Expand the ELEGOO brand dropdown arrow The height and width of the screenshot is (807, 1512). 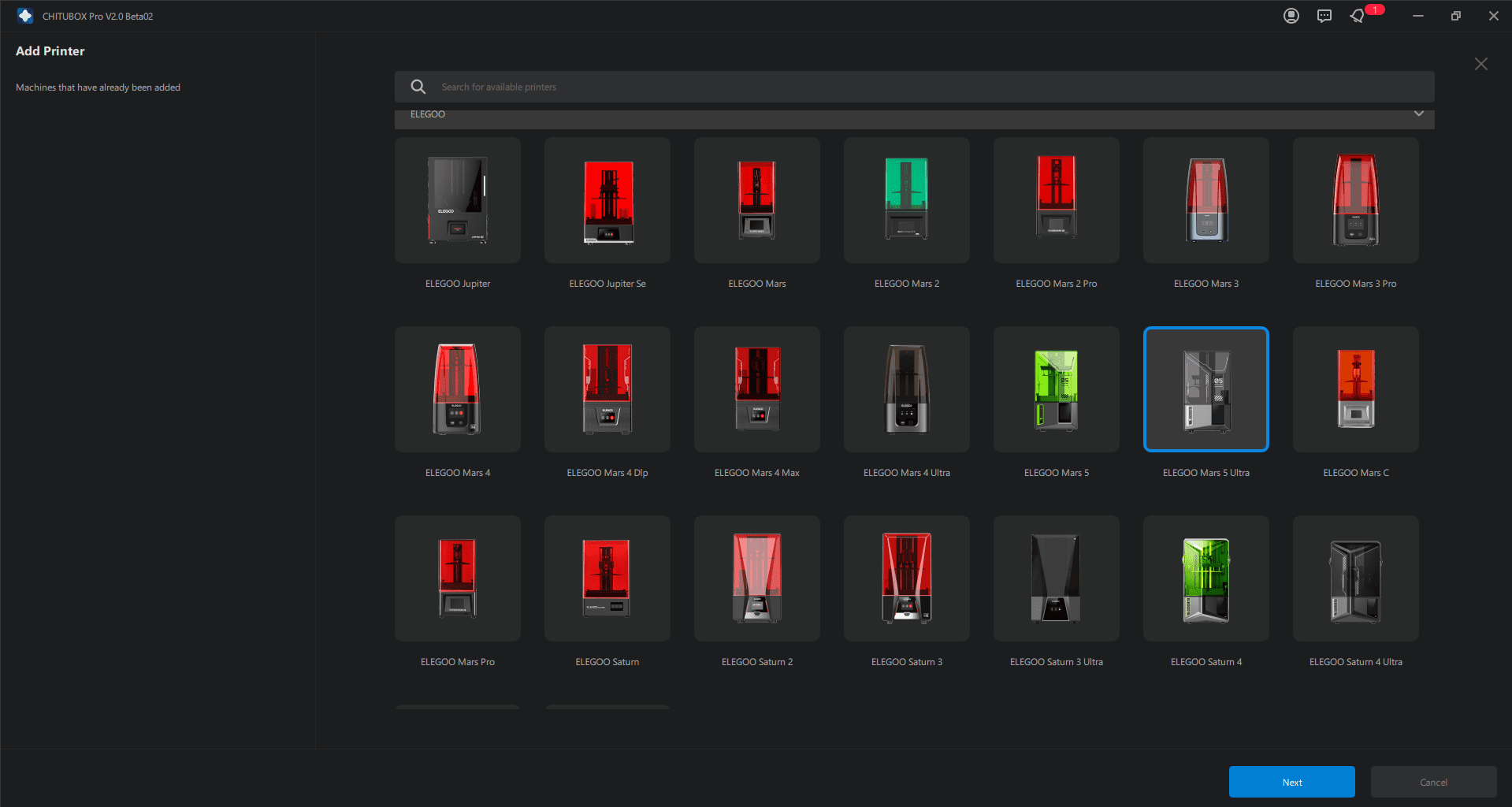point(1418,114)
